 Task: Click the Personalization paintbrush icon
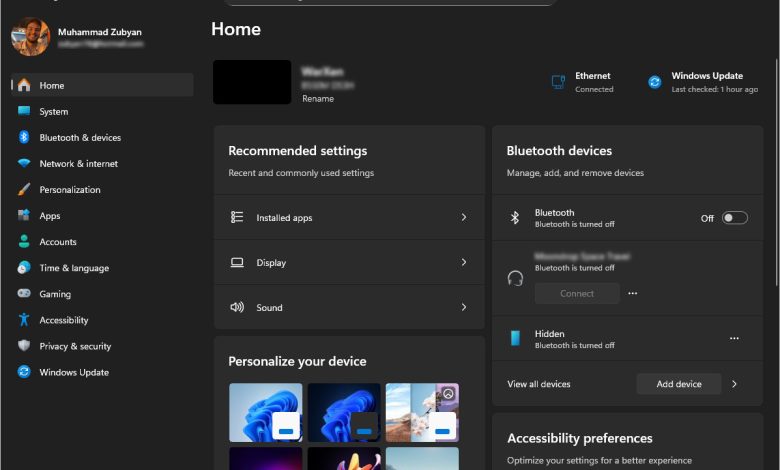[x=24, y=189]
